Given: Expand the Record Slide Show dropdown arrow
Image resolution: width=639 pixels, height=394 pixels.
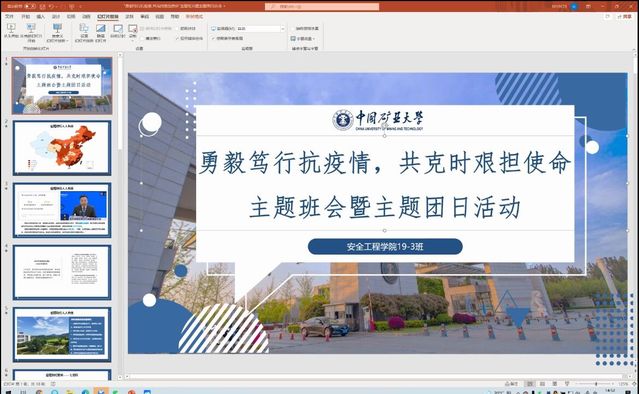Looking at the screenshot, I should coord(132,41).
